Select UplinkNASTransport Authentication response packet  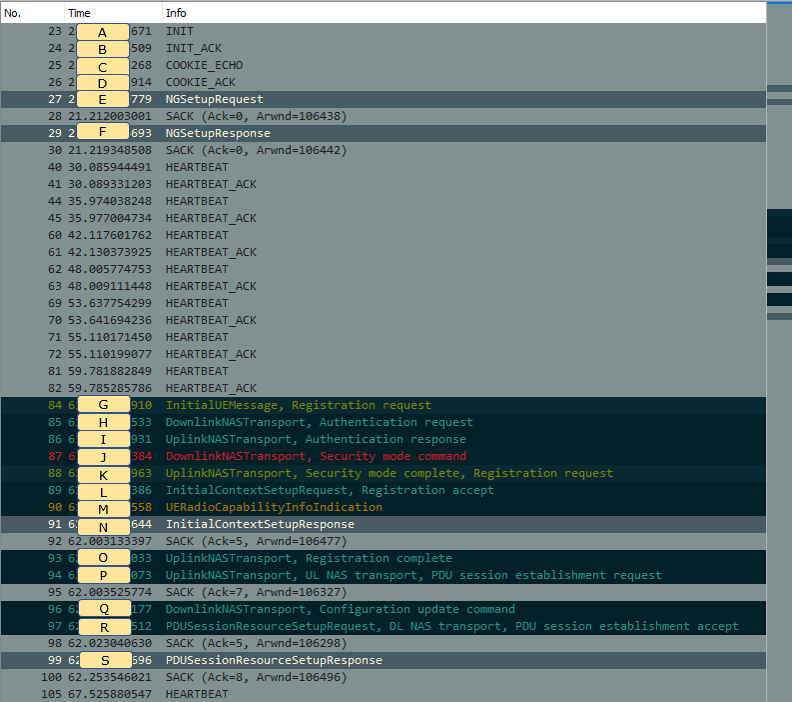coord(383,439)
